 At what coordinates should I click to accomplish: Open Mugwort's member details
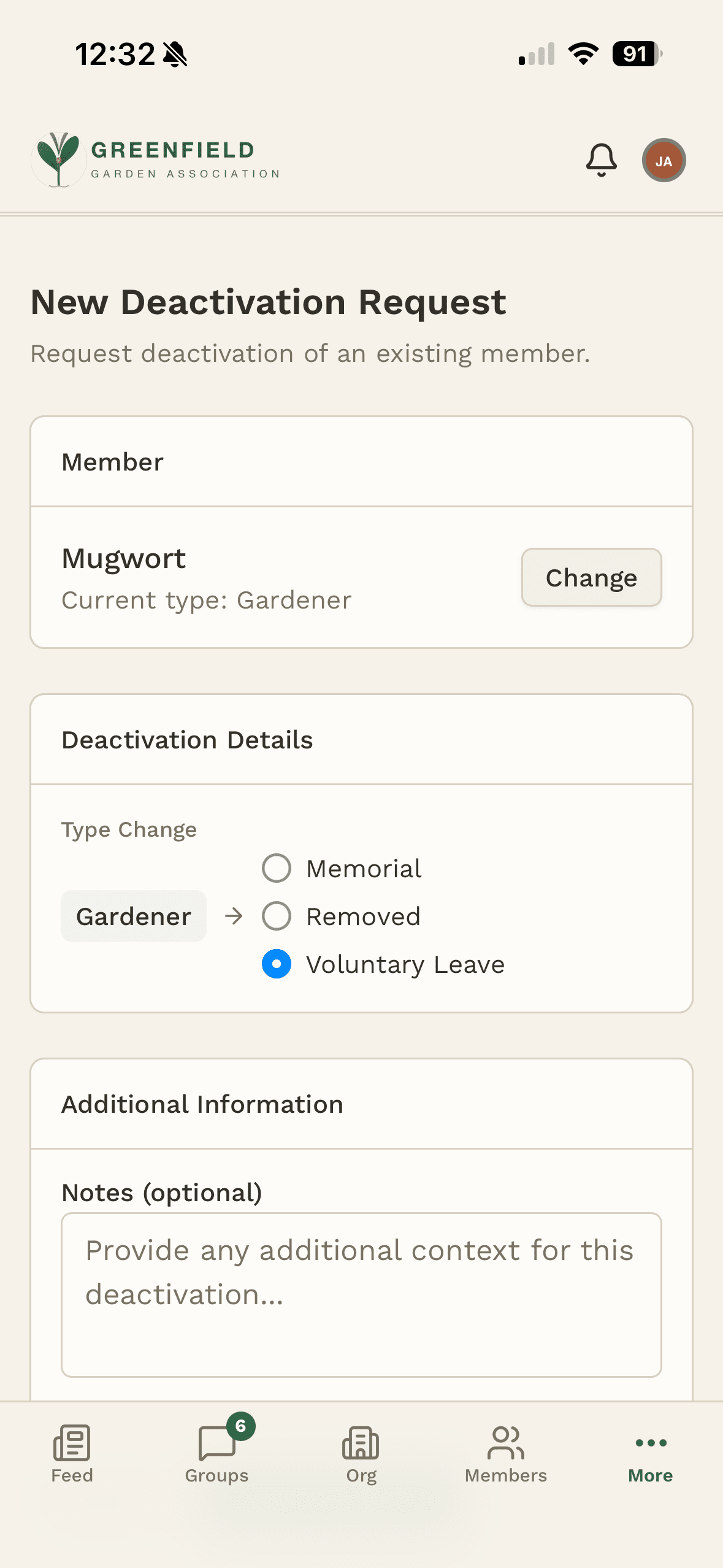[123, 558]
